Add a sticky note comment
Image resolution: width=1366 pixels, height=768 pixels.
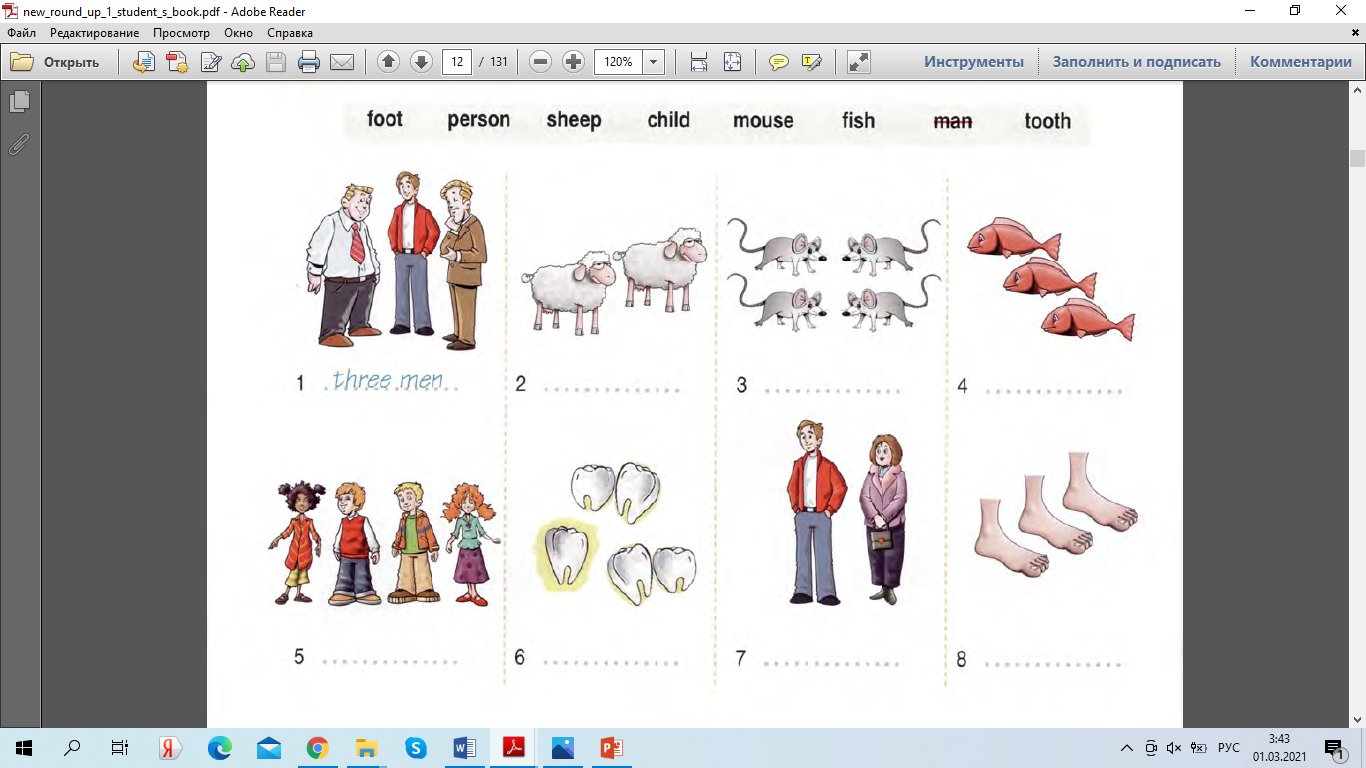[x=778, y=62]
